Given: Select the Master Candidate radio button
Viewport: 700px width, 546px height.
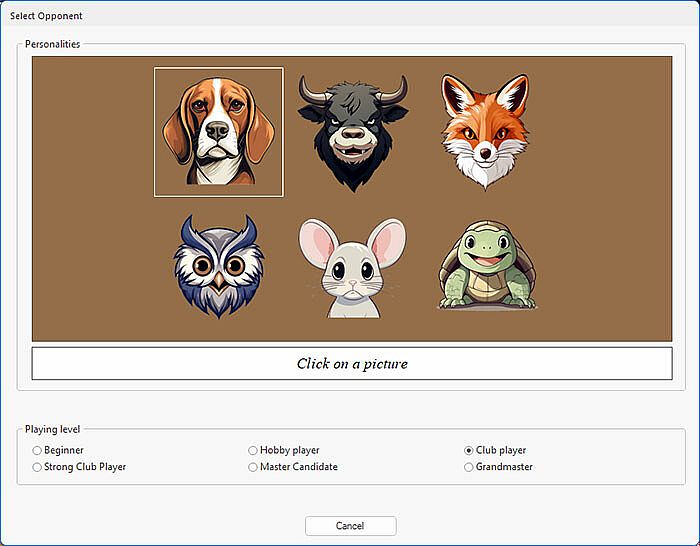Looking at the screenshot, I should tap(253, 467).
